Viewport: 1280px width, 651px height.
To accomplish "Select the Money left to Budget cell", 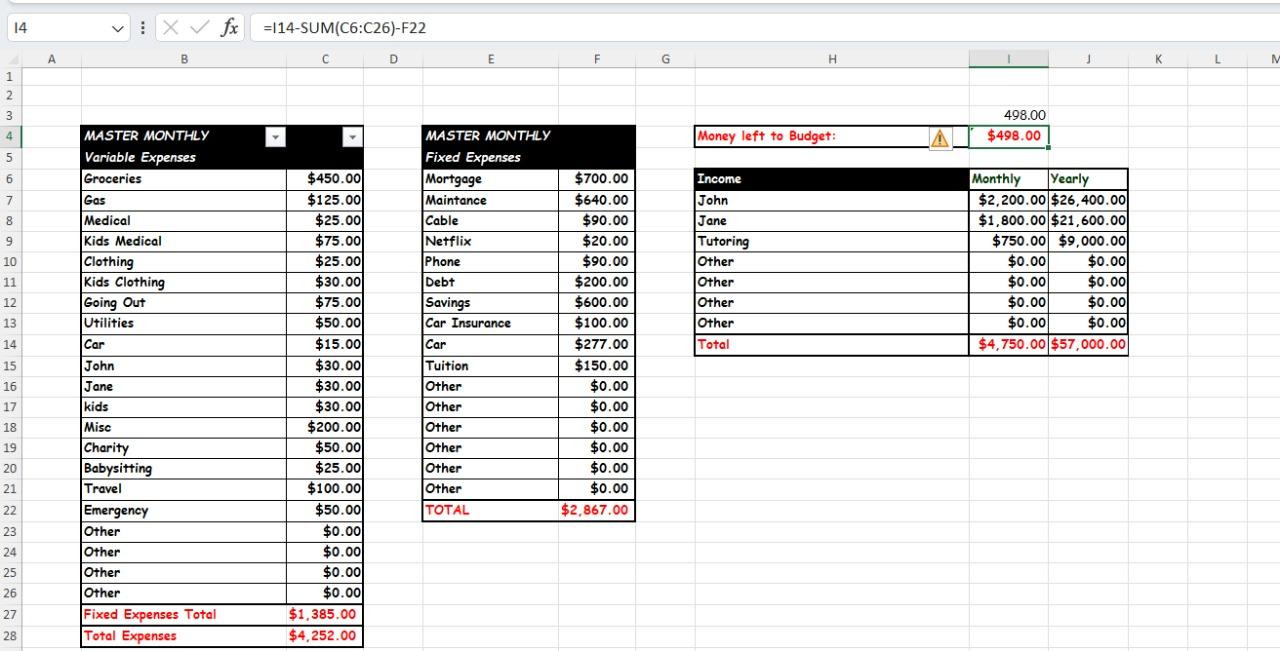I will coord(832,137).
